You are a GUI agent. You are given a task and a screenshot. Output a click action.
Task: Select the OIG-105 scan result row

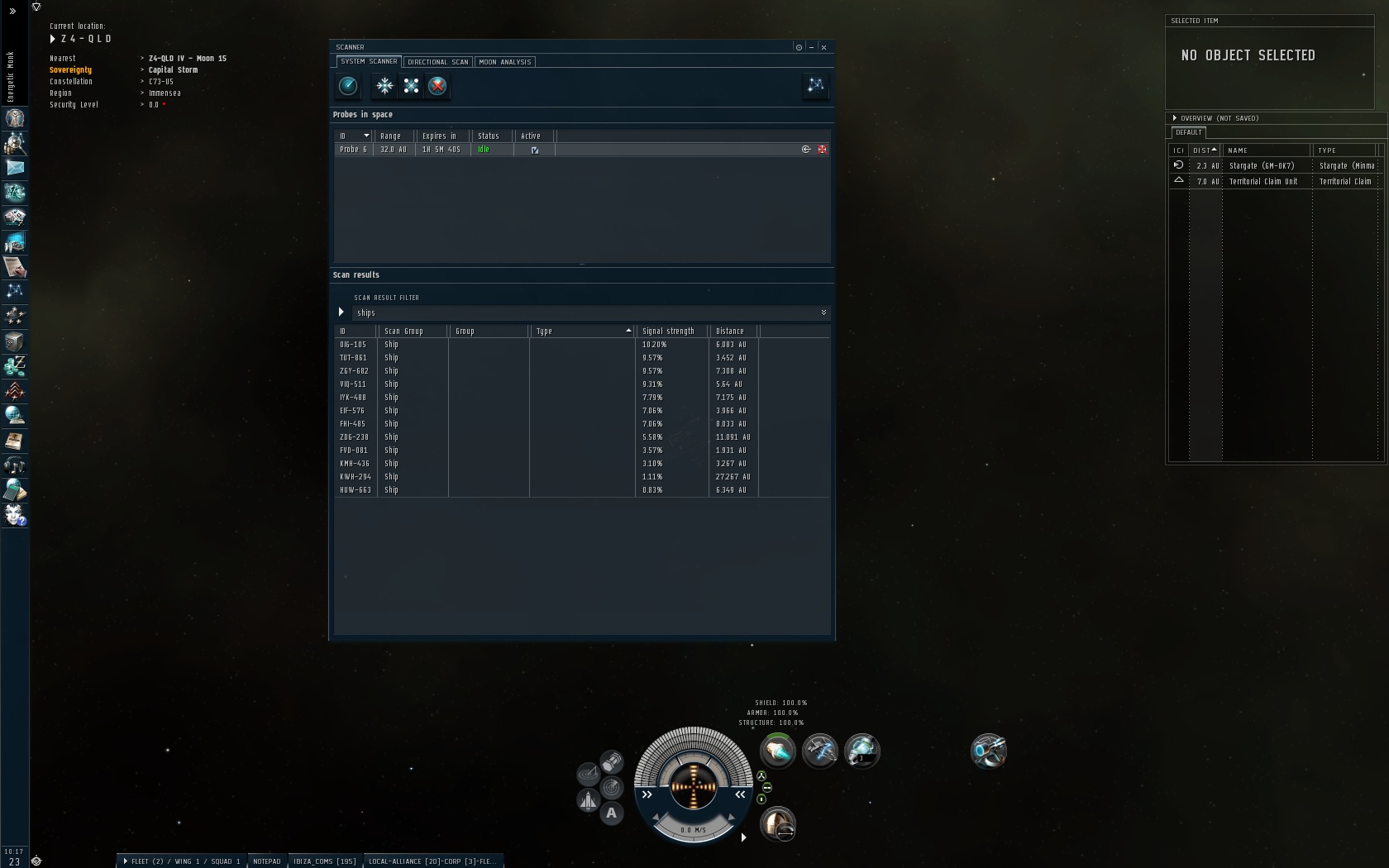click(582, 345)
